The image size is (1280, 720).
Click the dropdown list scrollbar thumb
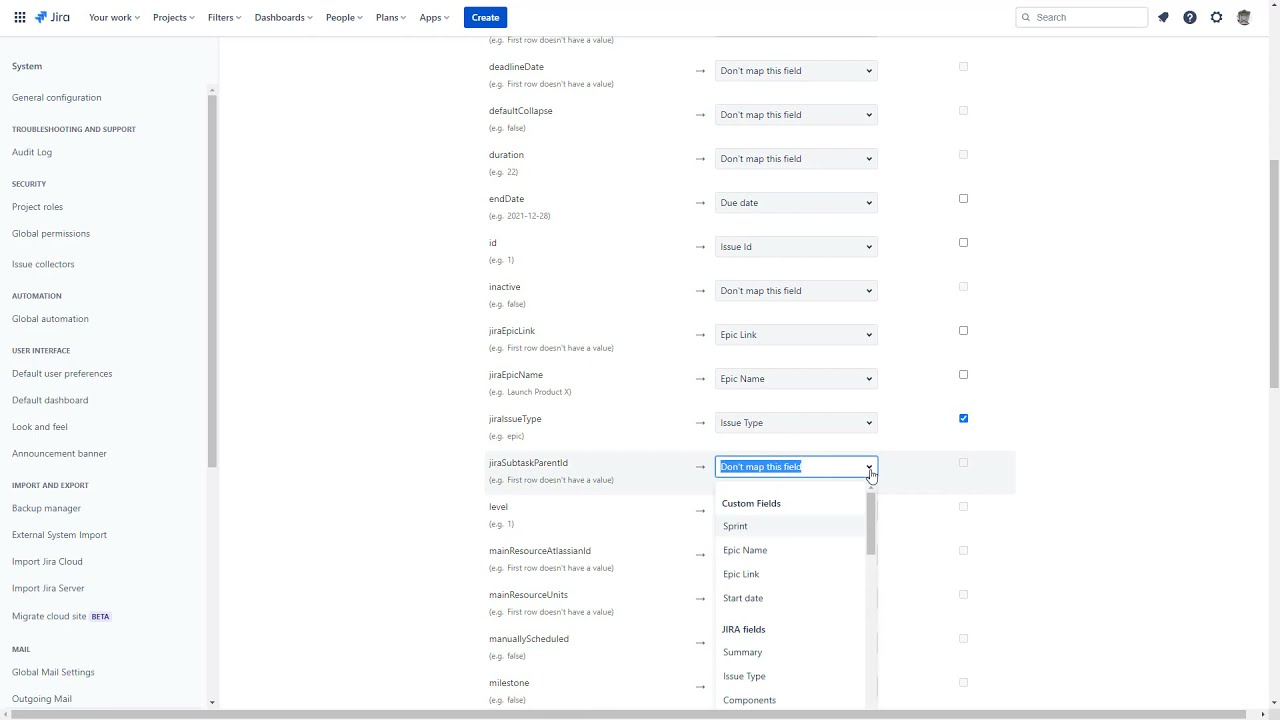pyautogui.click(x=871, y=524)
